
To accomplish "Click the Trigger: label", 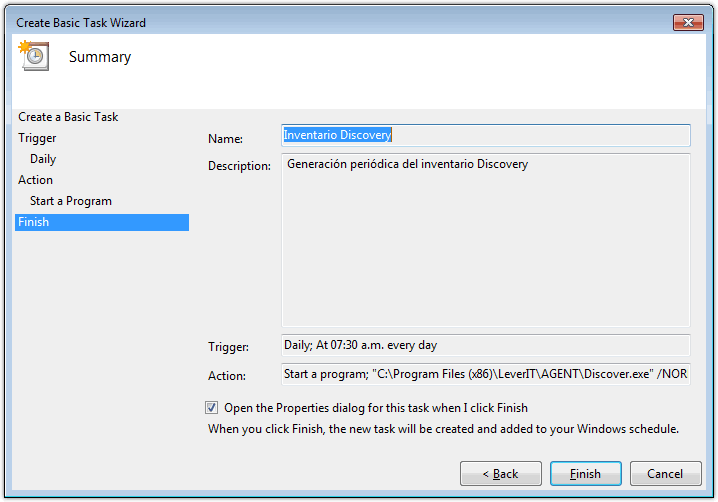I will 228,347.
